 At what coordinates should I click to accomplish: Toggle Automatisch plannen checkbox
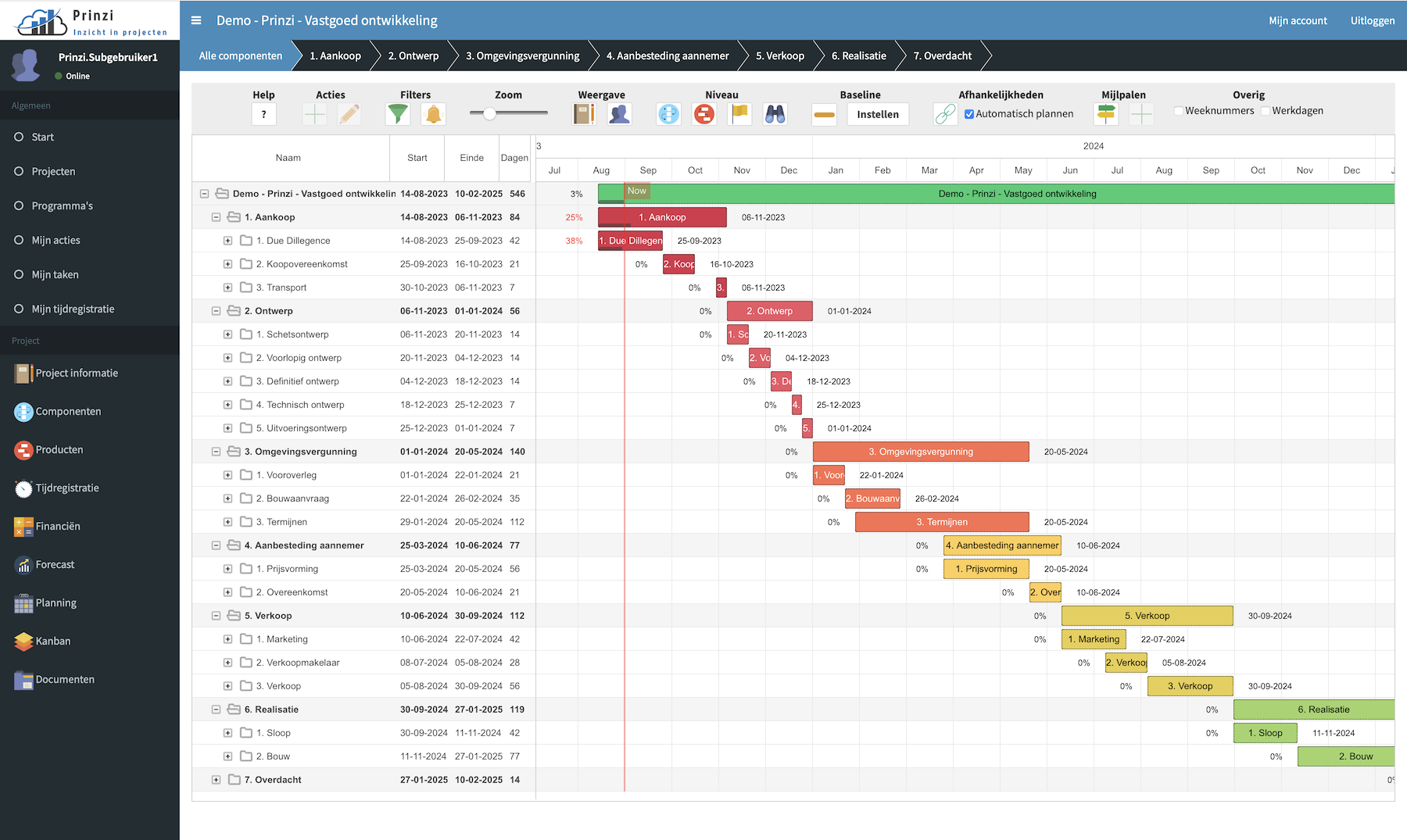pos(969,114)
